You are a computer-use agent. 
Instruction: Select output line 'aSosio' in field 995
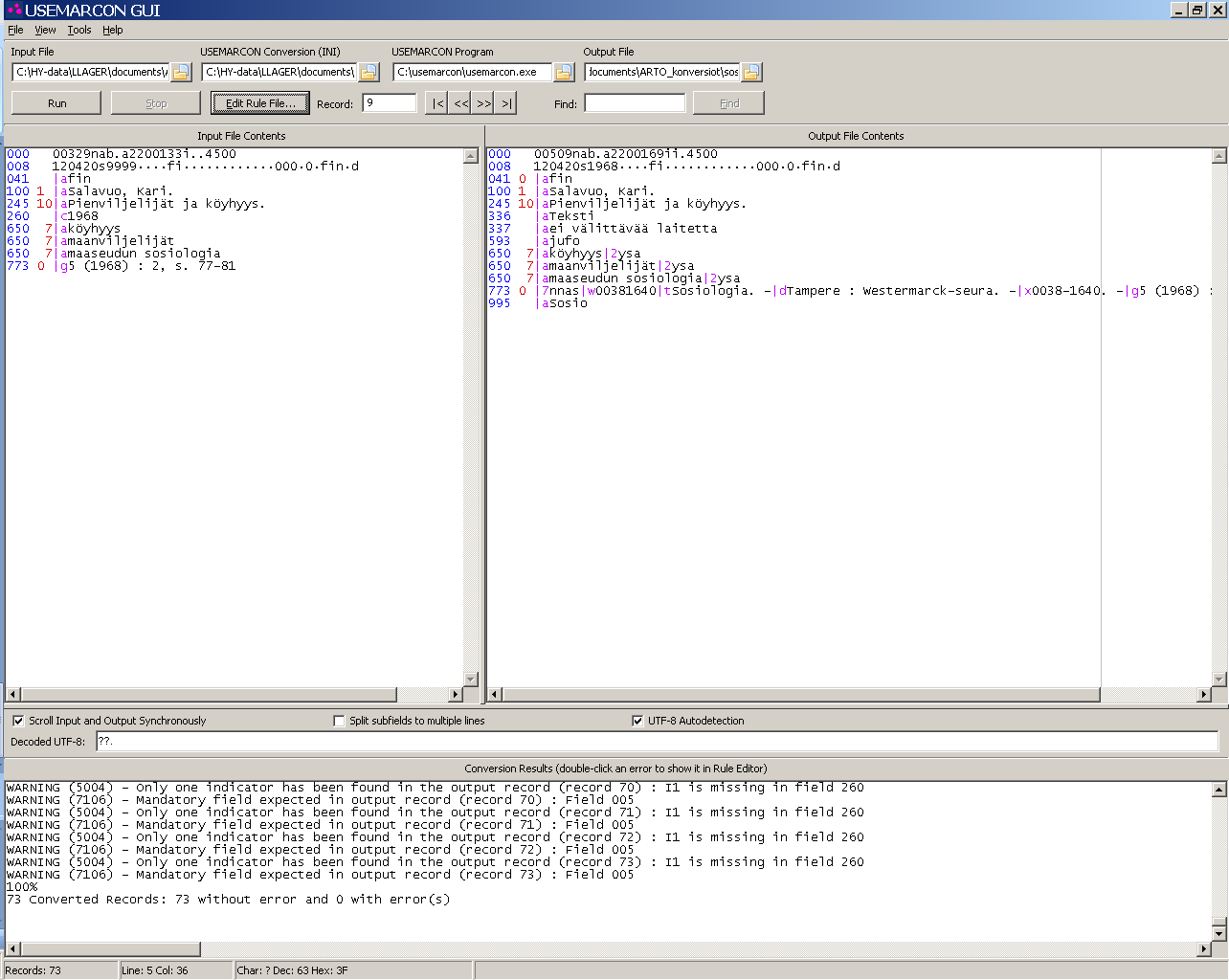tap(564, 303)
